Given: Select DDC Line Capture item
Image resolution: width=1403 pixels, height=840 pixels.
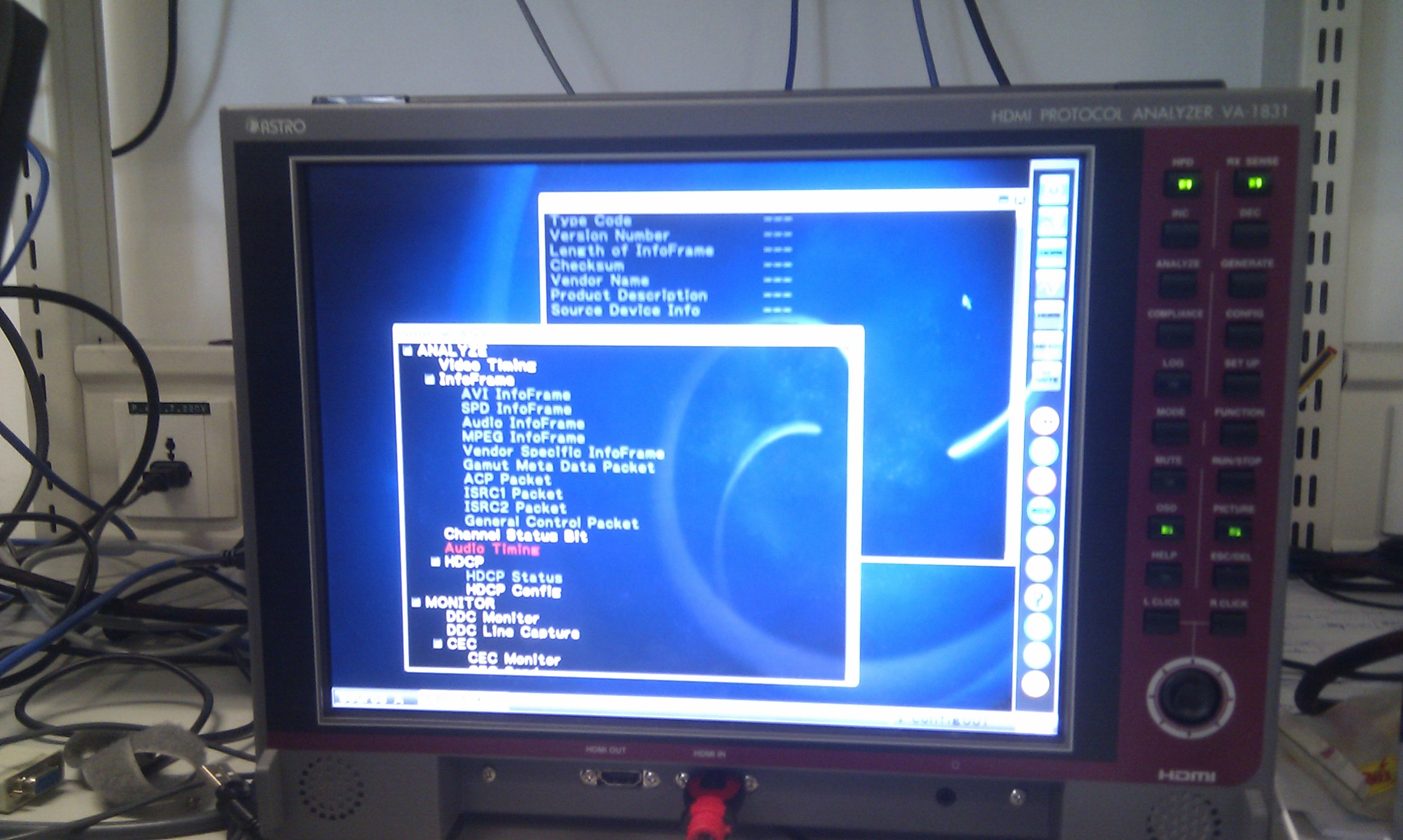Looking at the screenshot, I should (x=512, y=632).
